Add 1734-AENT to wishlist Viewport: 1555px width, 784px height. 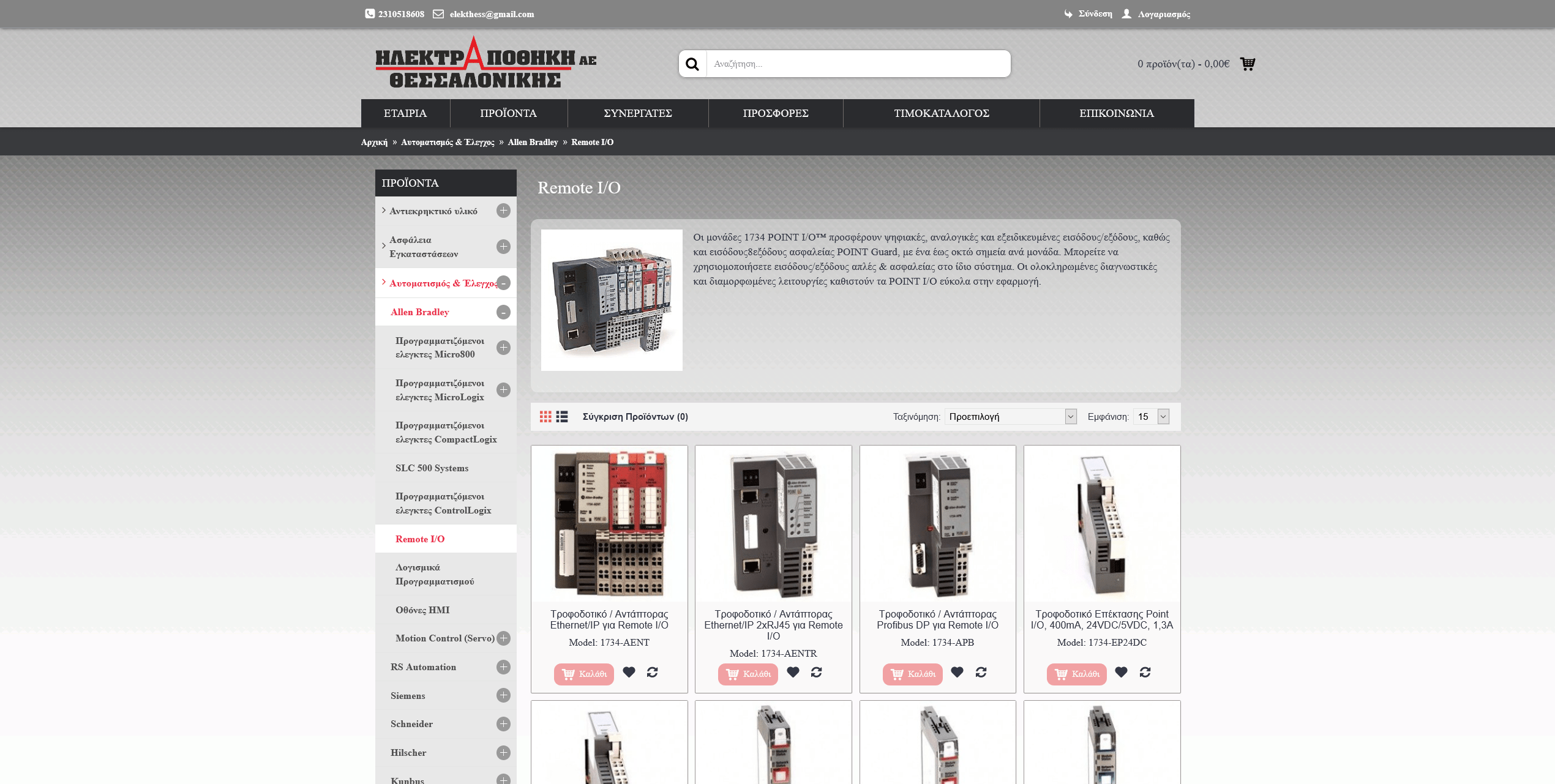click(629, 672)
